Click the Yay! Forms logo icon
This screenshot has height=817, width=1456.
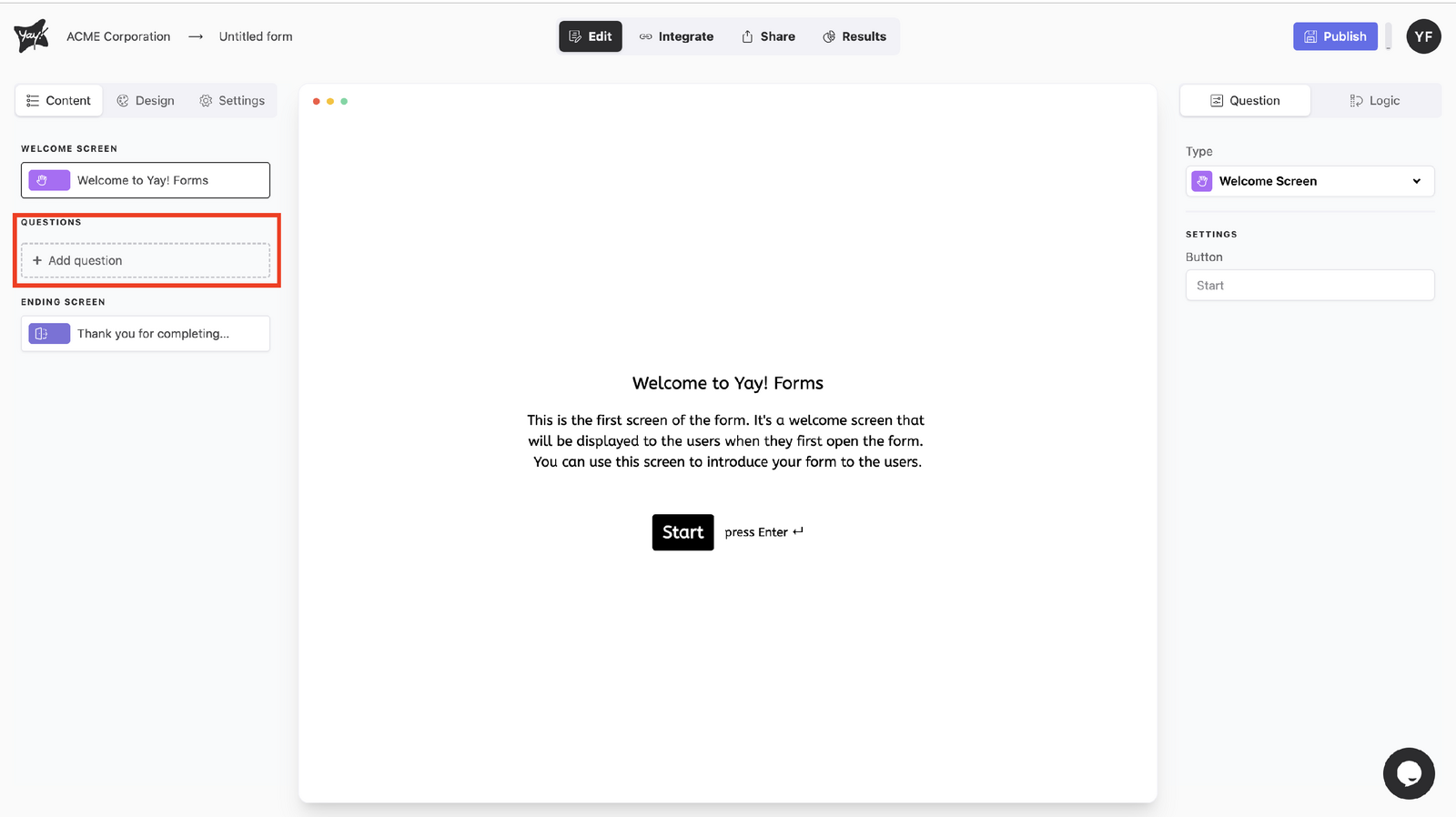click(x=31, y=36)
